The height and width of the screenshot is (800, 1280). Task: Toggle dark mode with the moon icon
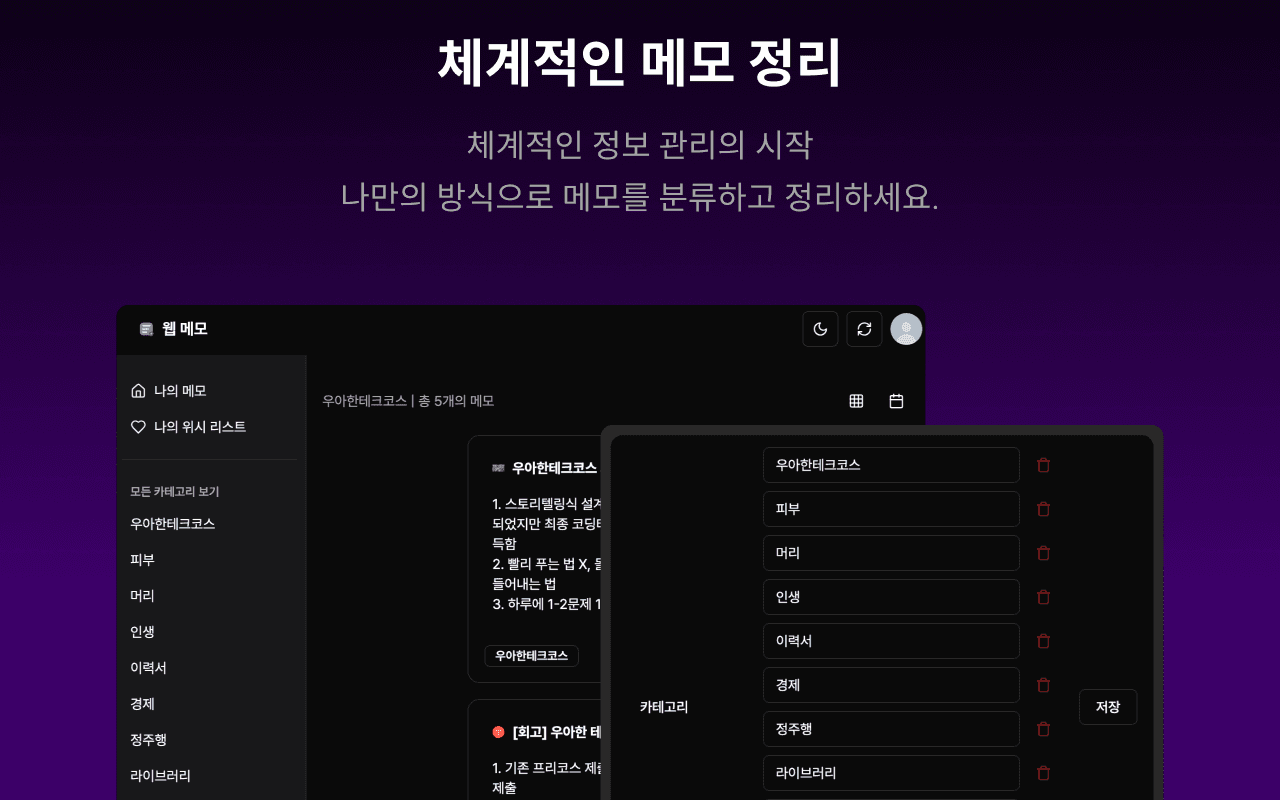820,329
